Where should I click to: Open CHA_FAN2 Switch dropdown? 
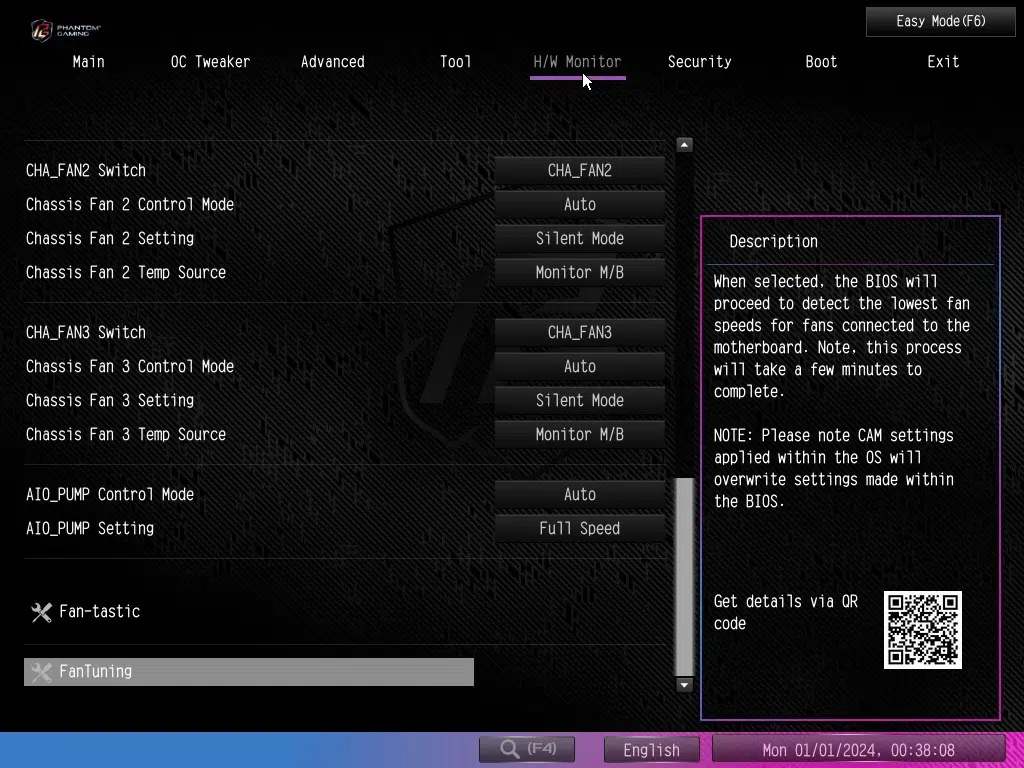(580, 171)
